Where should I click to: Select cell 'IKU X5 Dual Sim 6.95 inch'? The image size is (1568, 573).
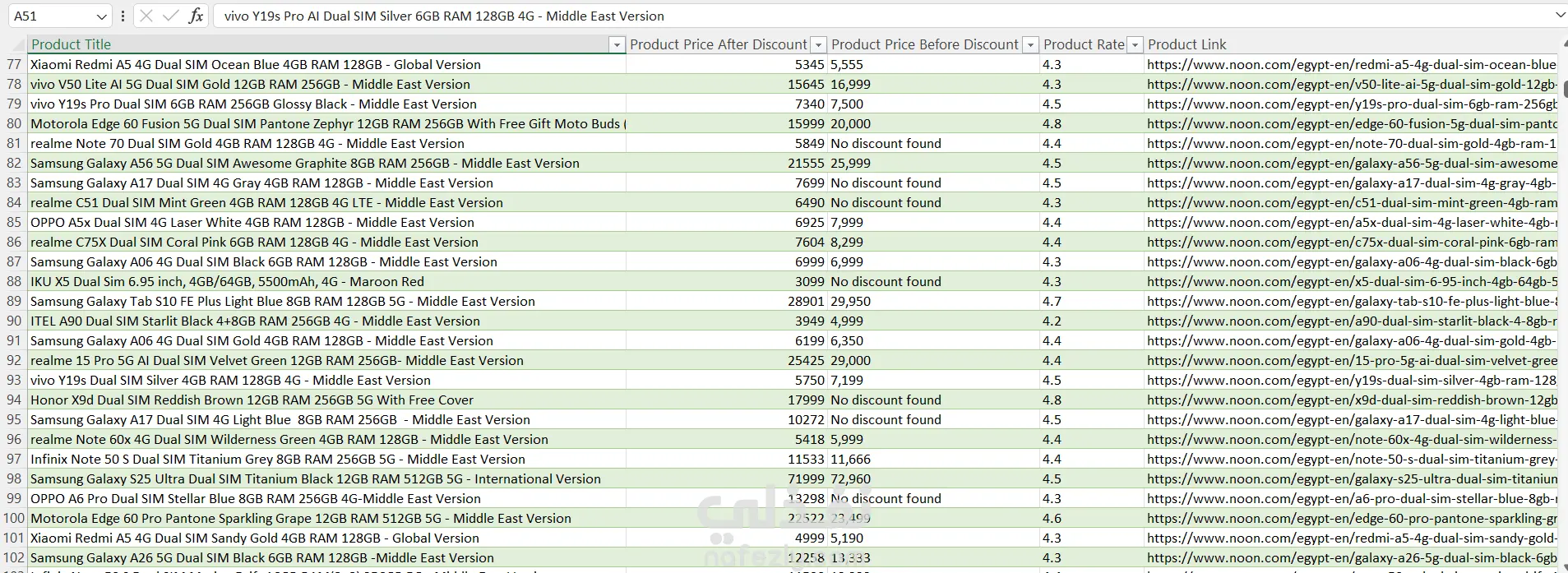pos(327,281)
